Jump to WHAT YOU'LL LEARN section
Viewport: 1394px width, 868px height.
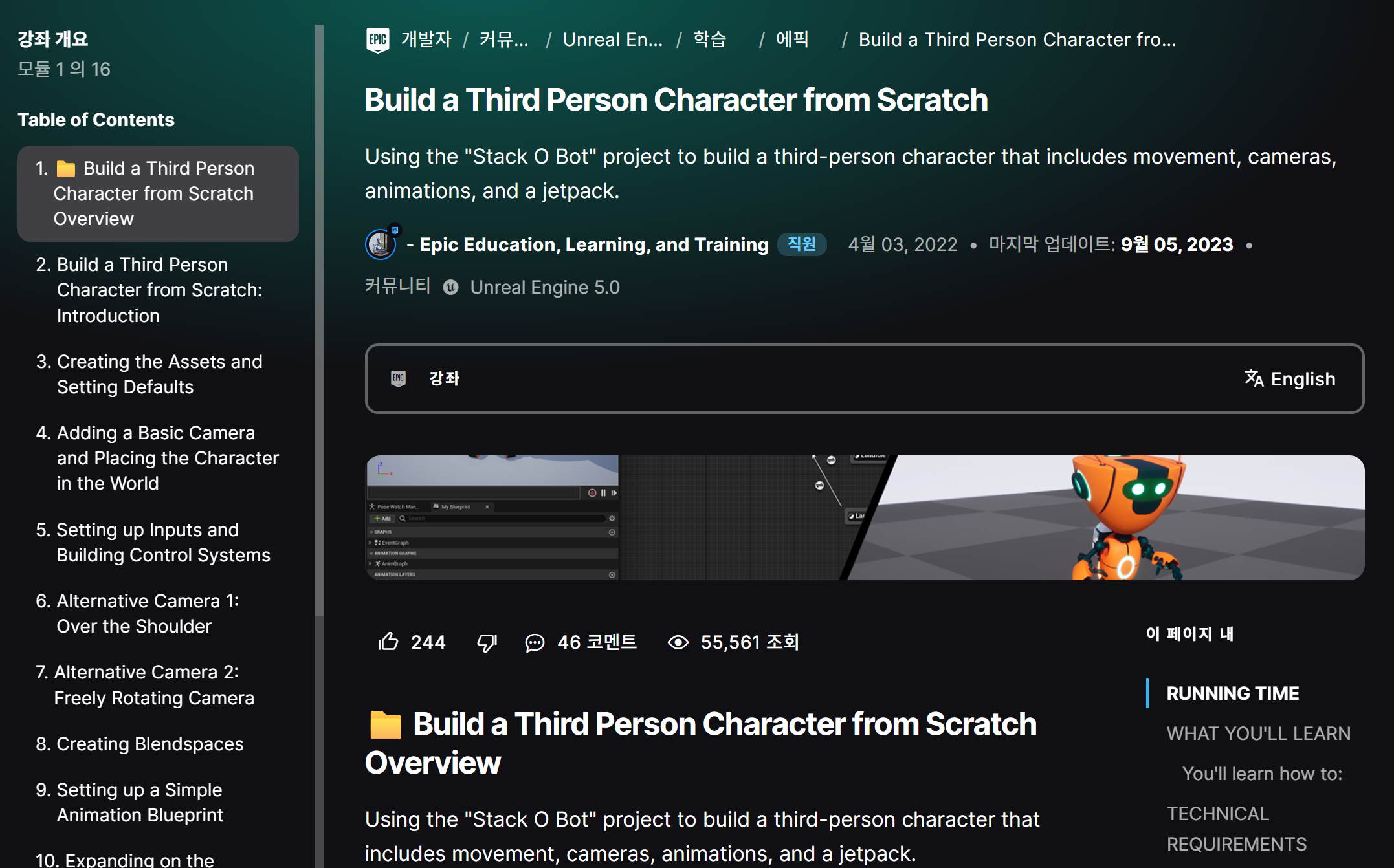tap(1259, 733)
